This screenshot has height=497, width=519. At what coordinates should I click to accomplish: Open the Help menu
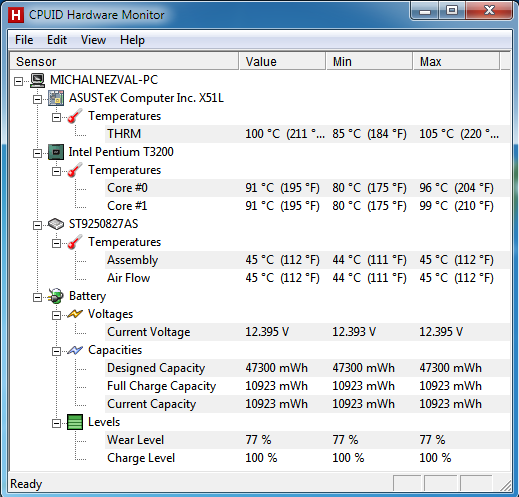click(132, 40)
